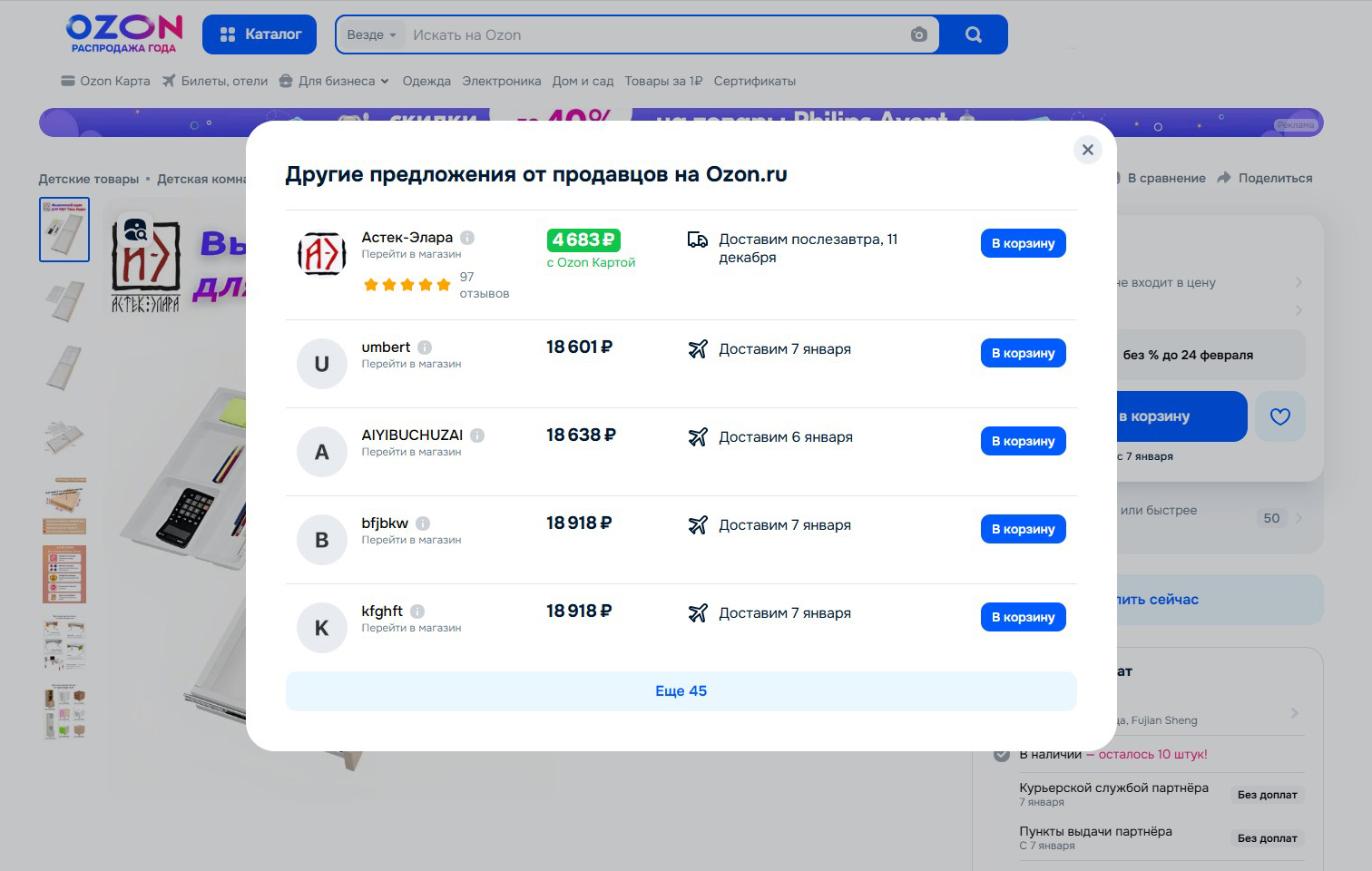Click the kfghft seller avatar
The width and height of the screenshot is (1372, 871).
click(322, 628)
